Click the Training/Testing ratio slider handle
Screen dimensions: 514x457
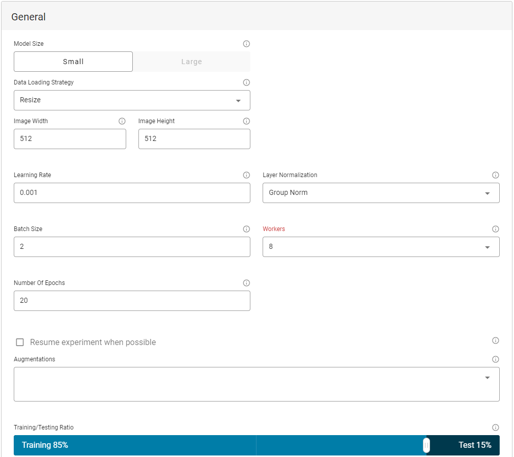426,445
